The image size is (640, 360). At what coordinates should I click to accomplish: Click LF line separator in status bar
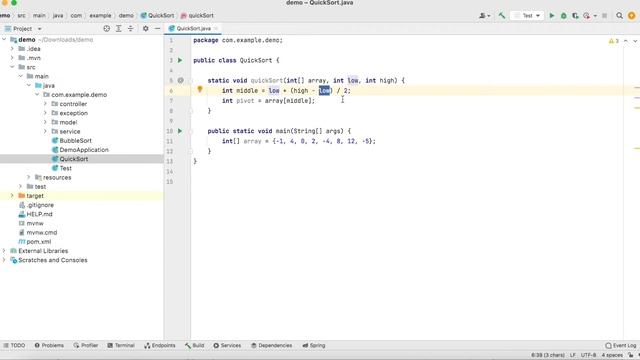click(x=573, y=355)
